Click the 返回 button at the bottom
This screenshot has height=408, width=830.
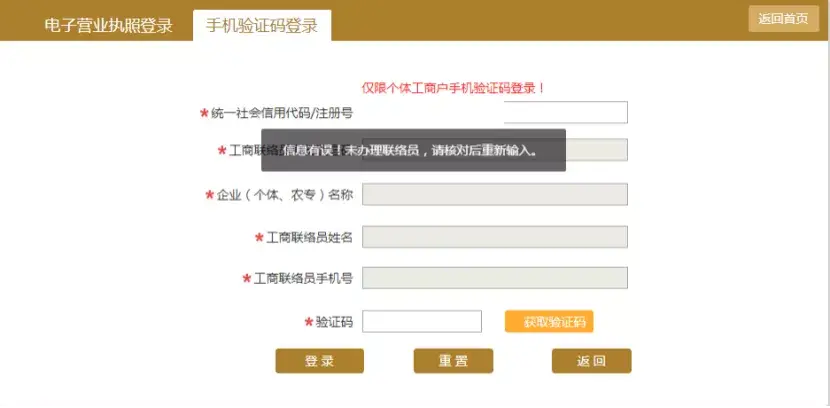591,361
